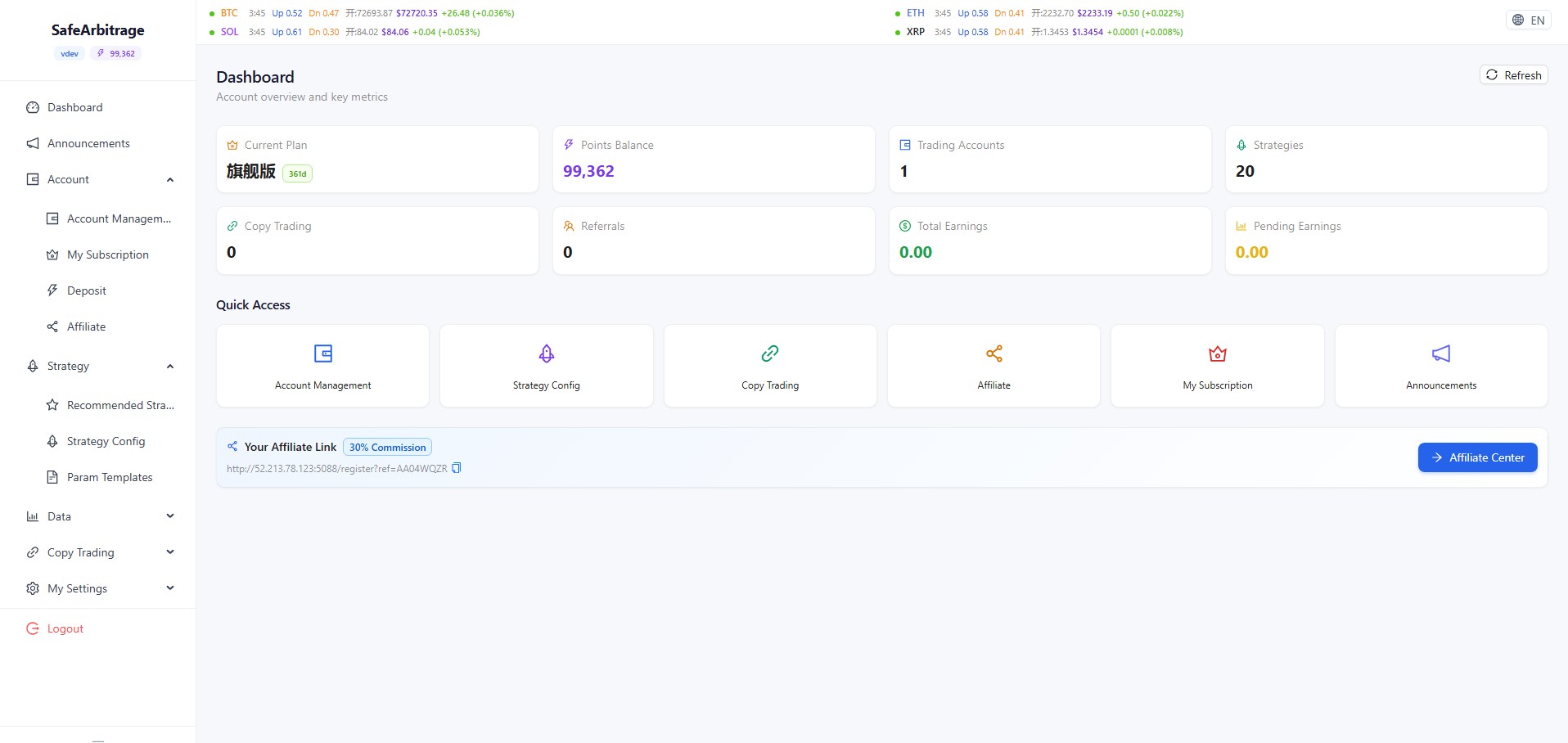Click the Copy Trading chain-link icon in Quick Access
Viewport: 1568px width, 743px height.
coord(769,353)
